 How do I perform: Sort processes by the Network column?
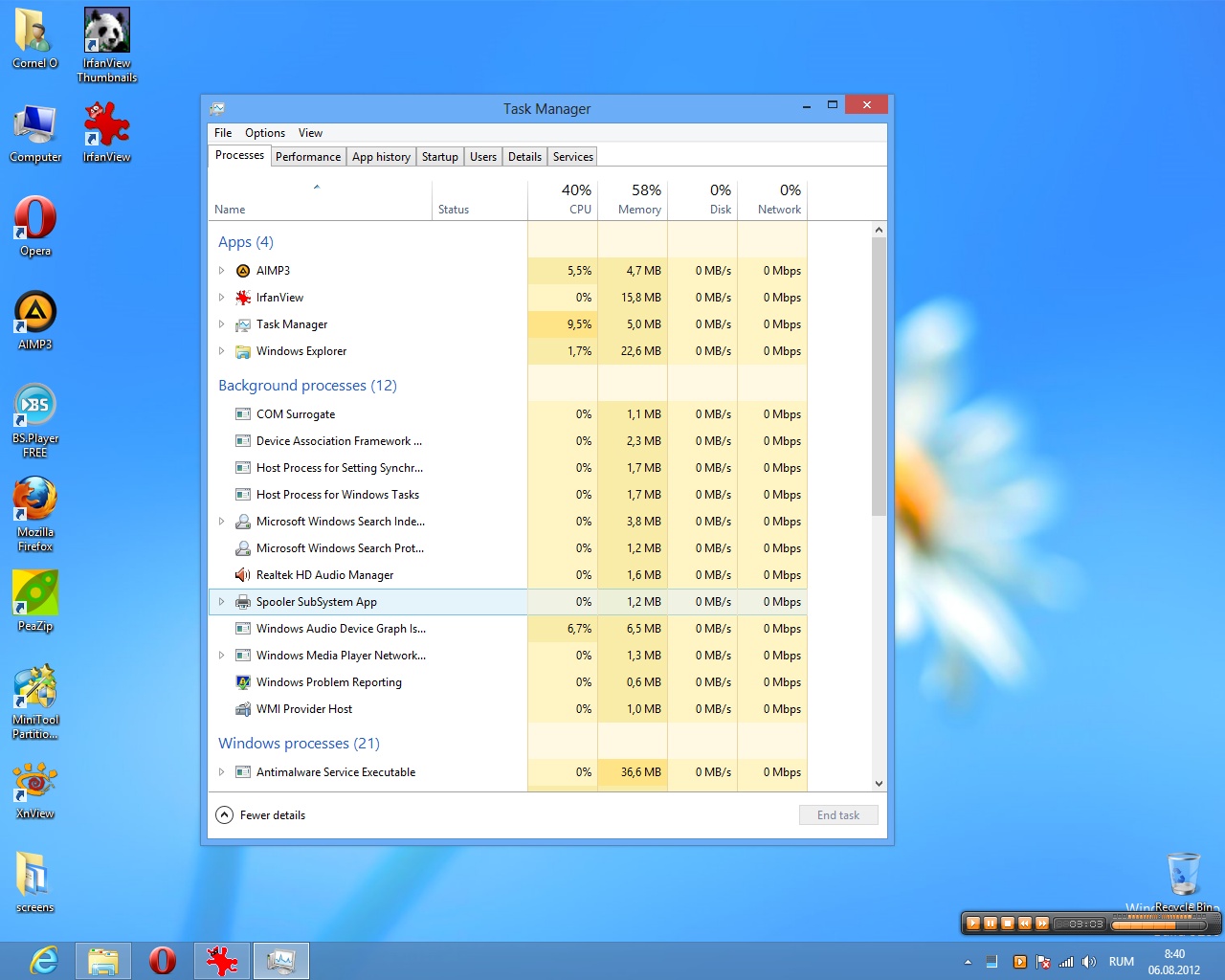772,199
